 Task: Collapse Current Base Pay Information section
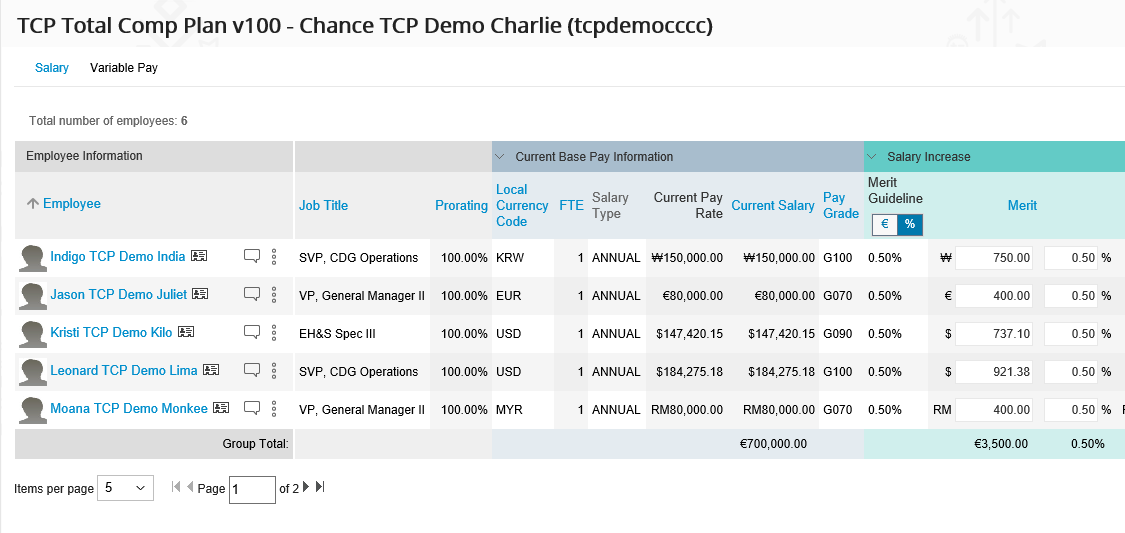(x=501, y=157)
